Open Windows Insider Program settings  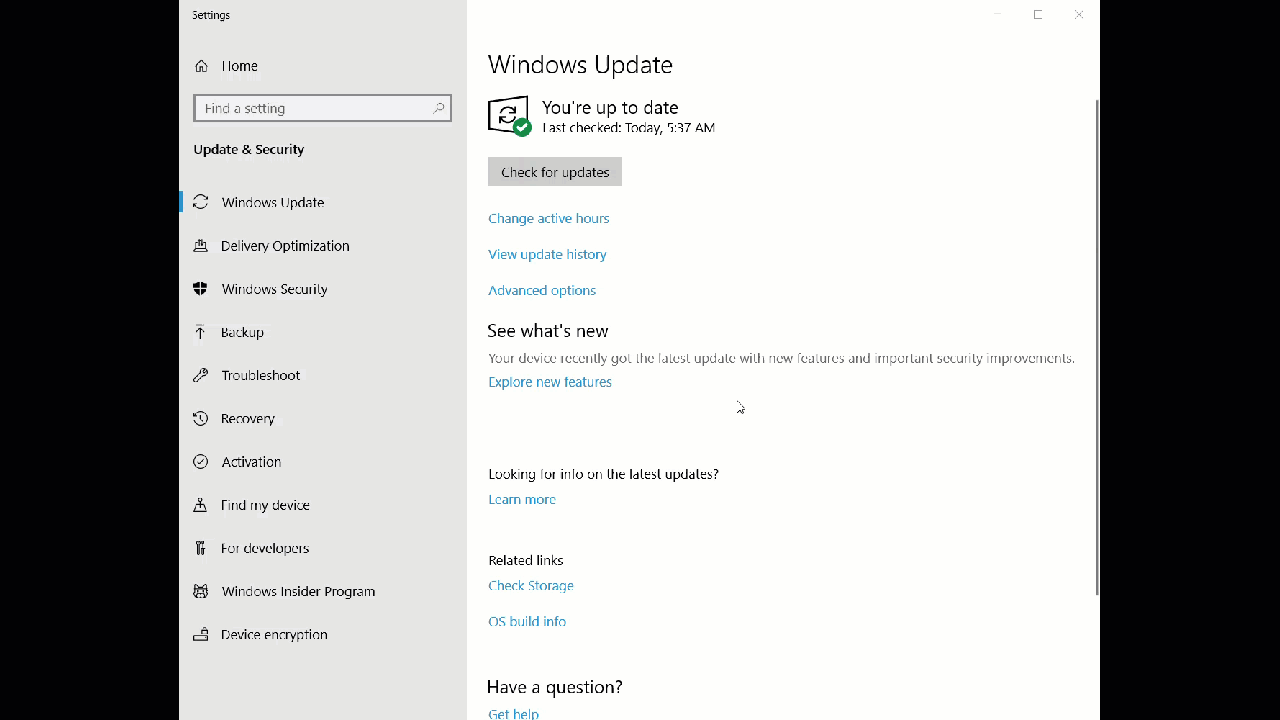(323, 591)
